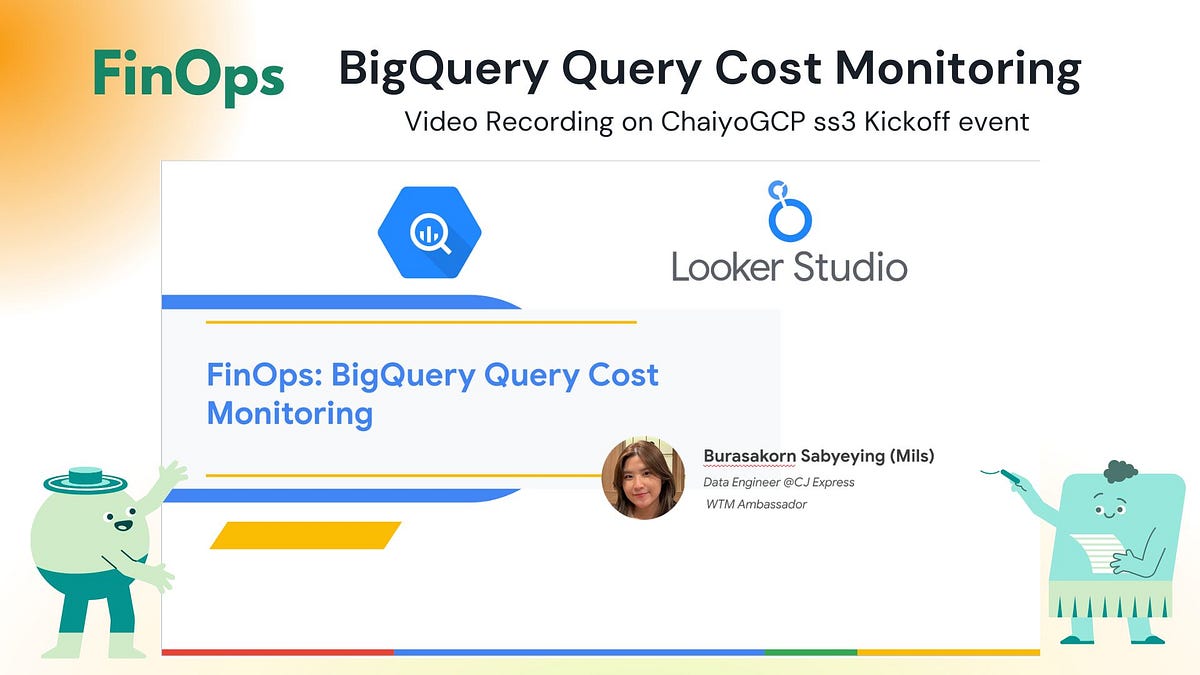Click the name 'Burasakorn Sabyeying (Mils)'
Viewport: 1200px width, 675px height.
point(819,456)
